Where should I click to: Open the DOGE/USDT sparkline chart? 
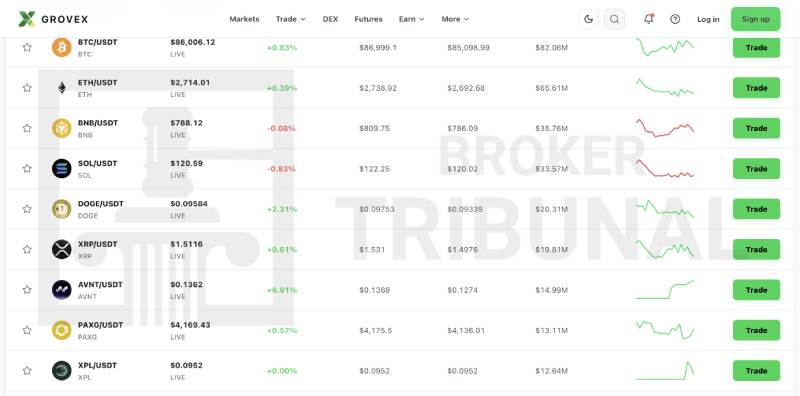(665, 209)
